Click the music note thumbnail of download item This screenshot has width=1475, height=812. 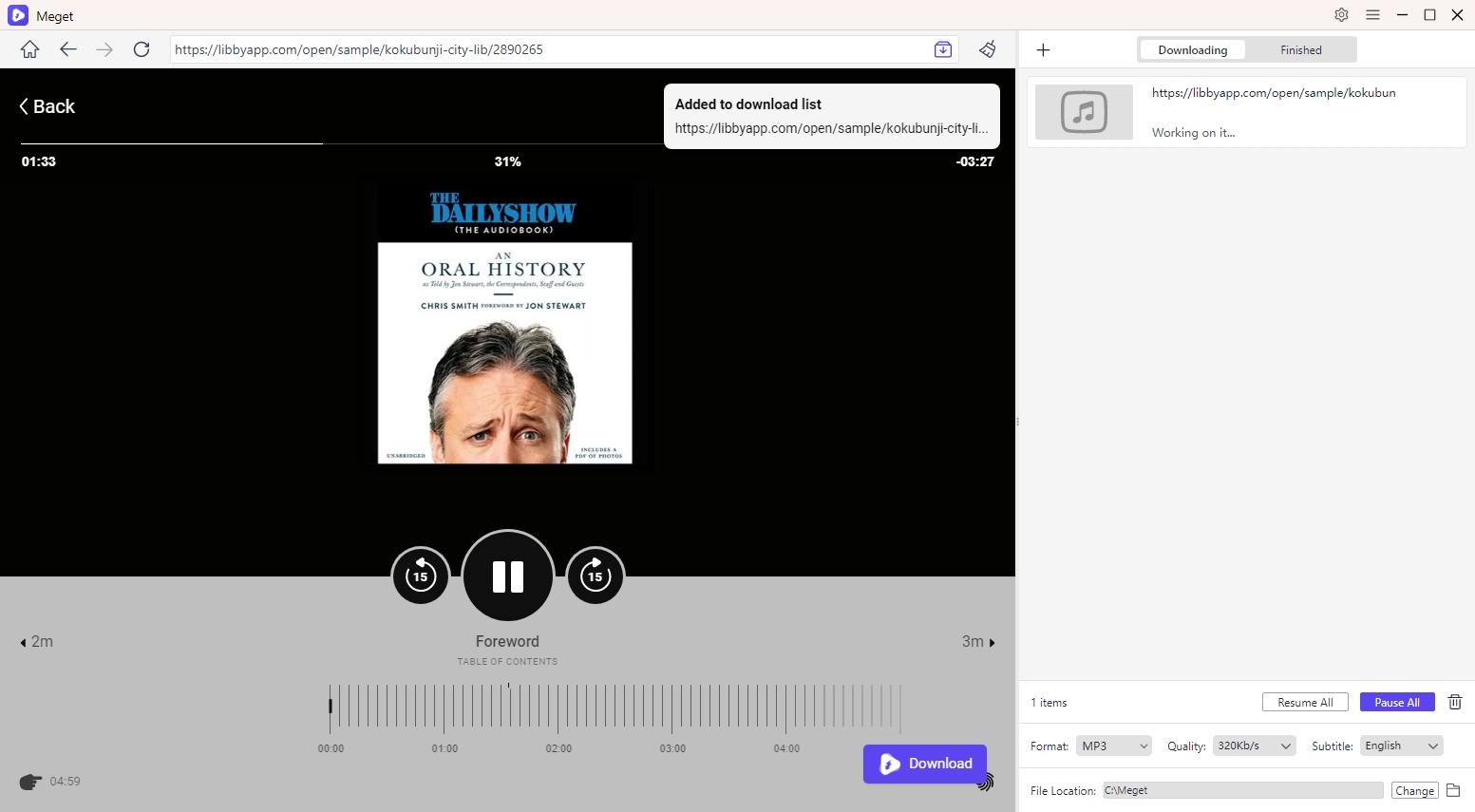[1084, 112]
